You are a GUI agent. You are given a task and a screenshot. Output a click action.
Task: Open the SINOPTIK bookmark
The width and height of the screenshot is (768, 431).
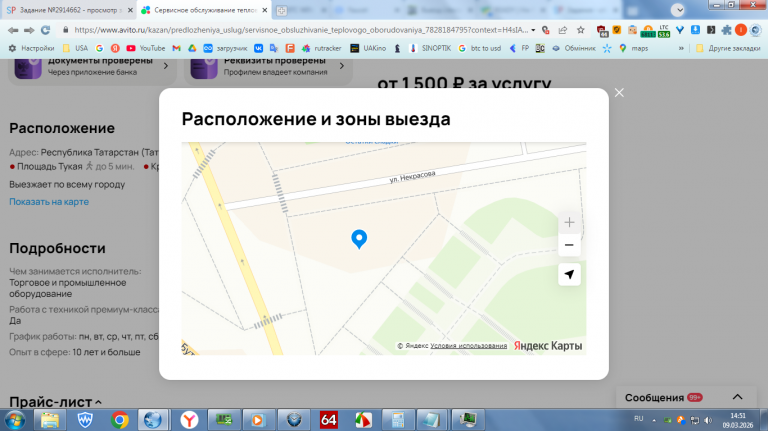click(x=431, y=48)
